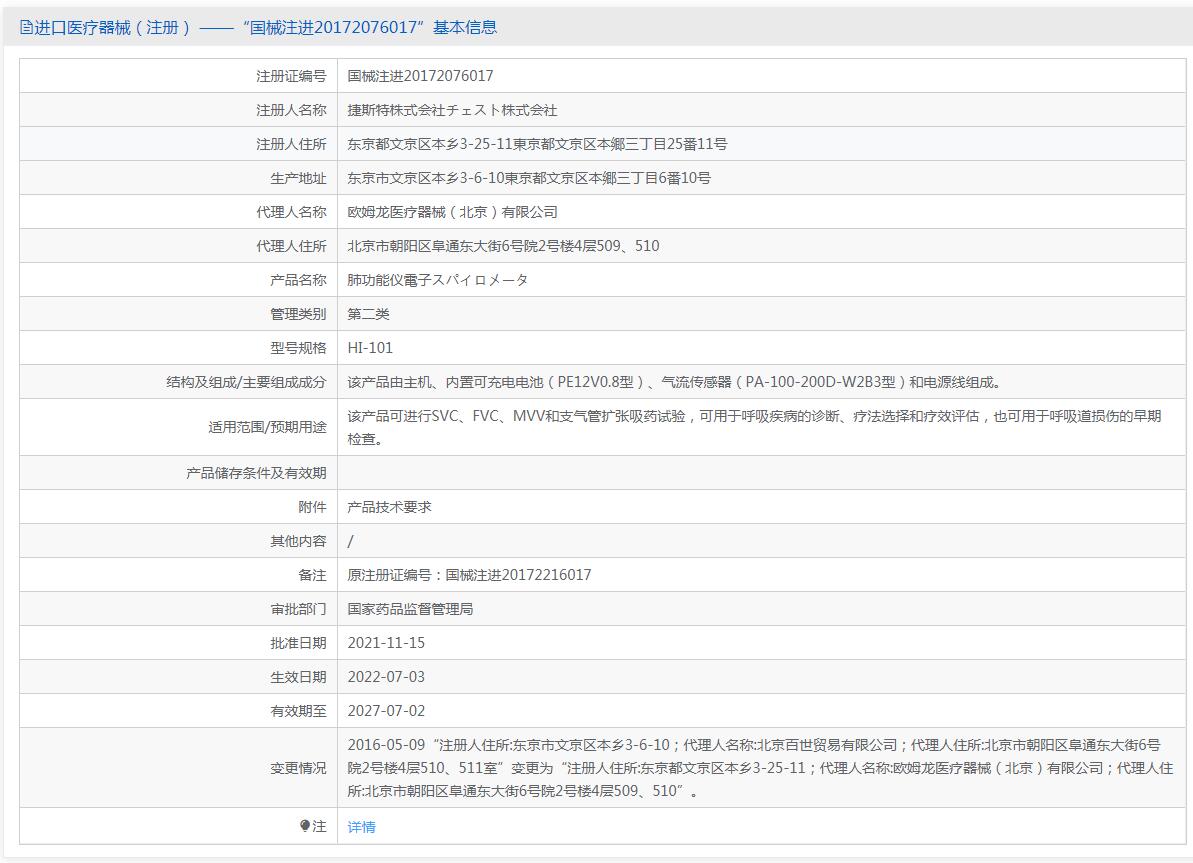Click the 结构及组成 description text
Image resolution: width=1193 pixels, height=863 pixels.
pos(673,382)
